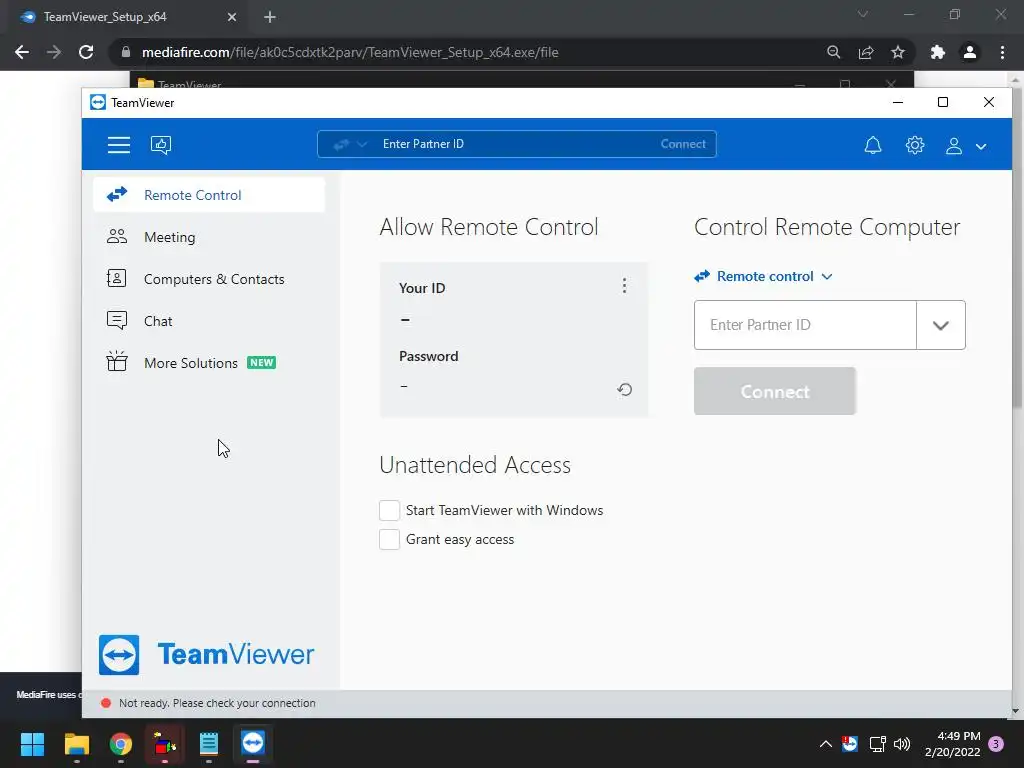Click the main Enter Partner ID input
Viewport: 1024px width, 768px height.
pos(805,325)
